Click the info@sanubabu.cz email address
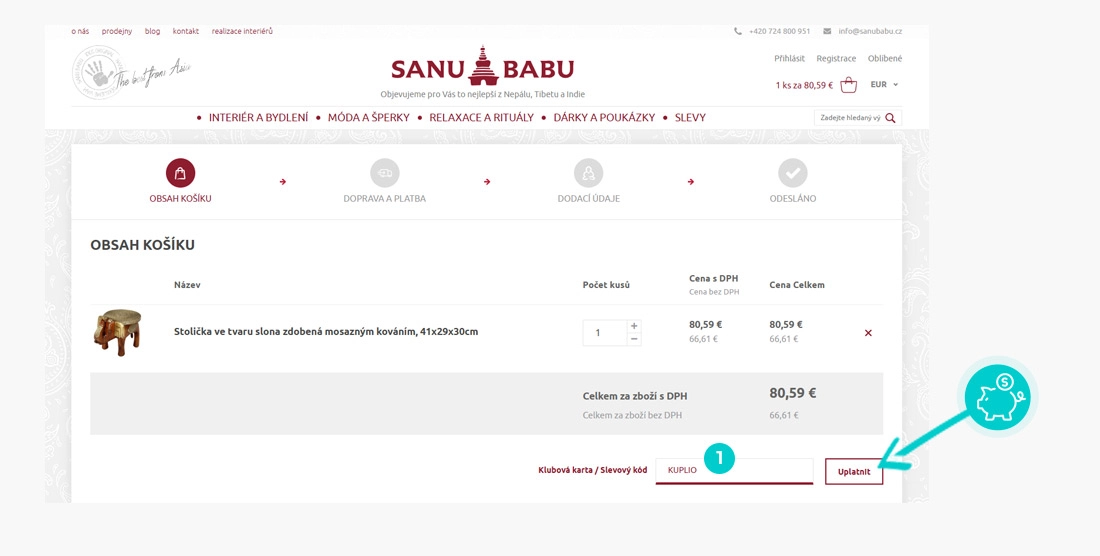The height and width of the screenshot is (556, 1100). pyautogui.click(x=870, y=32)
